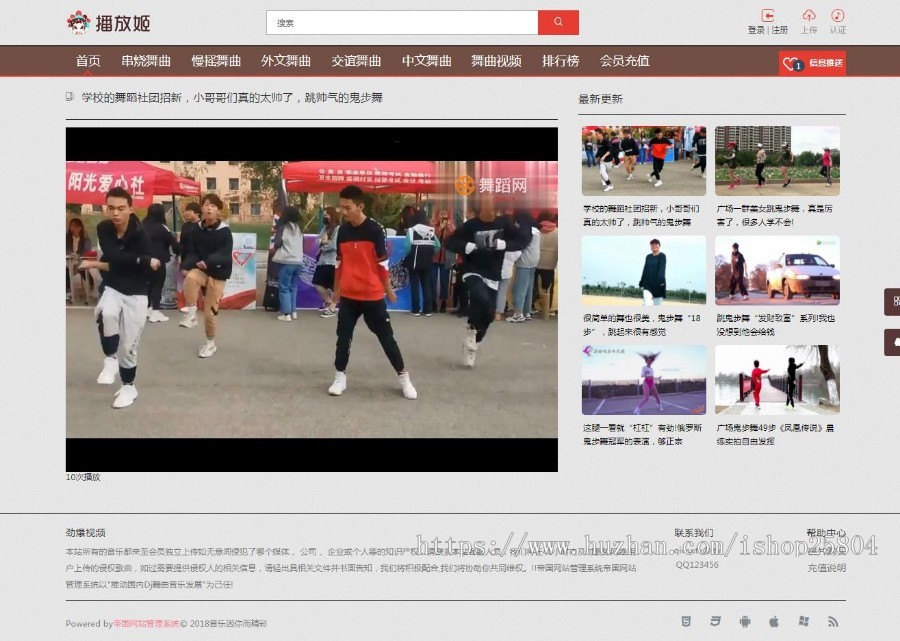
Task: Switch to the 舞曲视频 navigation tab
Action: click(x=496, y=61)
